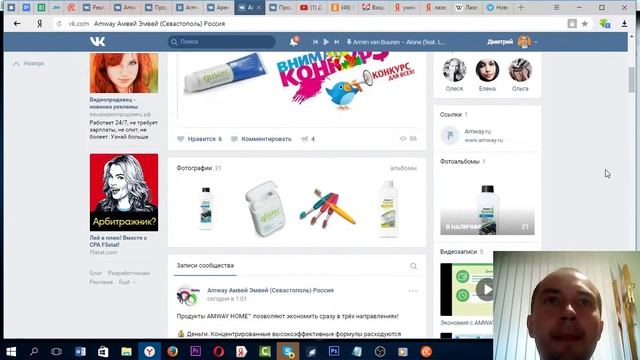640x360 pixels.
Task: Open Photoshop from the taskbar
Action: click(334, 351)
